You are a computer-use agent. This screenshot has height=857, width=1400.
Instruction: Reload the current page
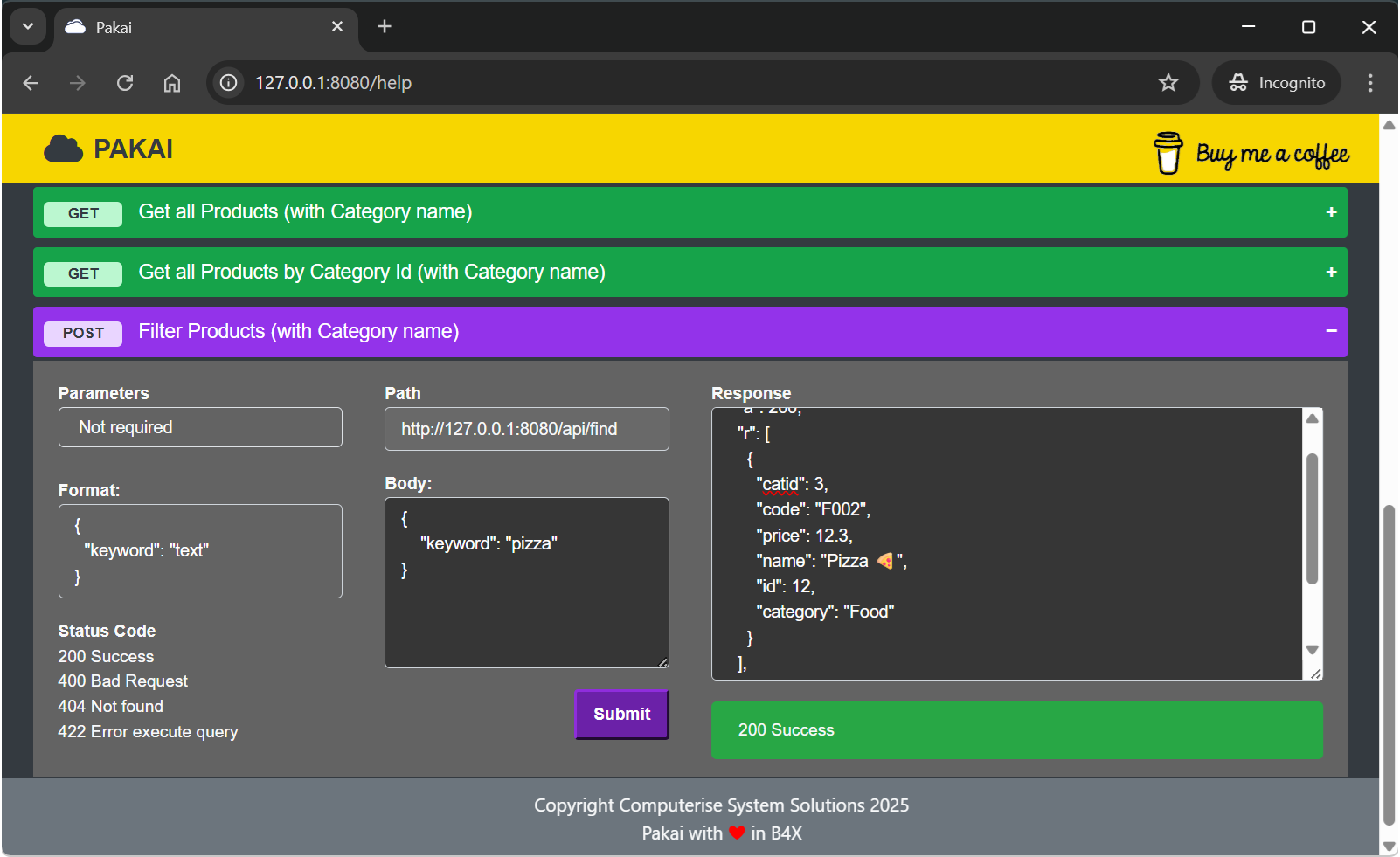[x=125, y=83]
